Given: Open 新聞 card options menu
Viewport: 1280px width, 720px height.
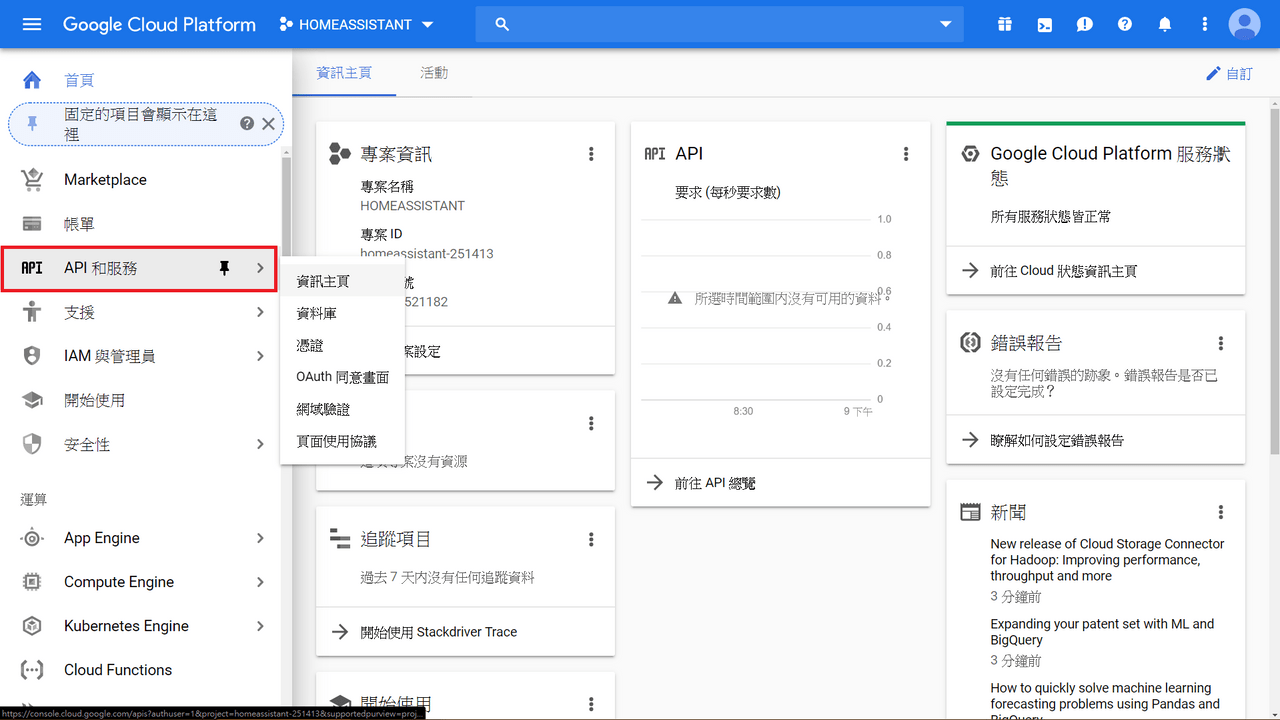Looking at the screenshot, I should [x=1221, y=512].
